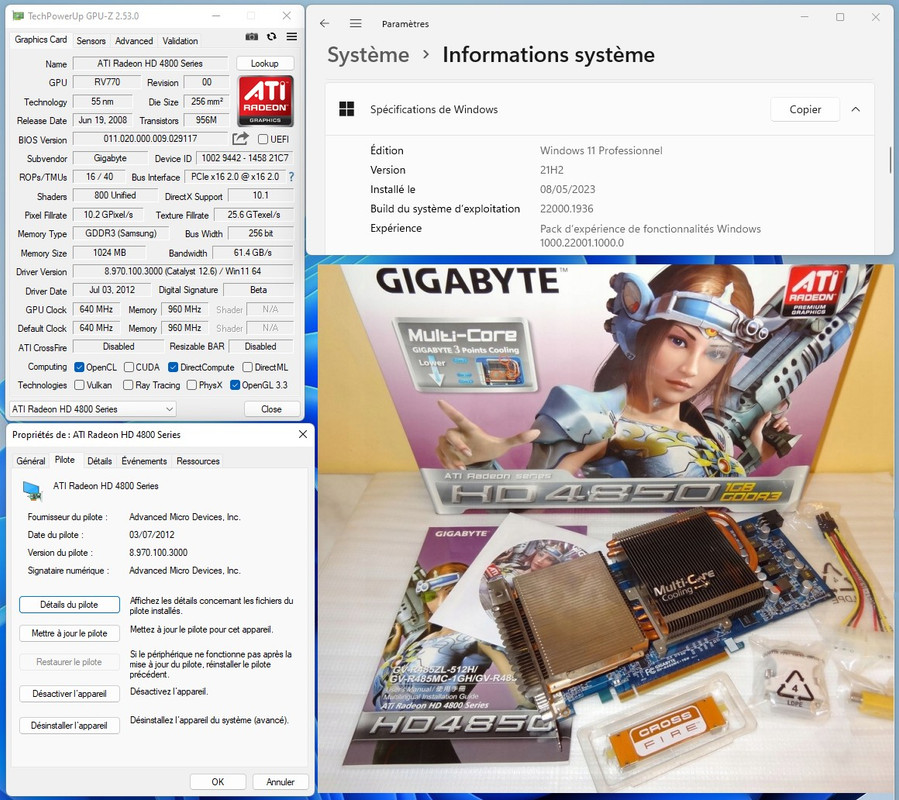Screen dimensions: 899x800
Task: Toggle the Ray Tracing checkbox
Action: pyautogui.click(x=128, y=385)
